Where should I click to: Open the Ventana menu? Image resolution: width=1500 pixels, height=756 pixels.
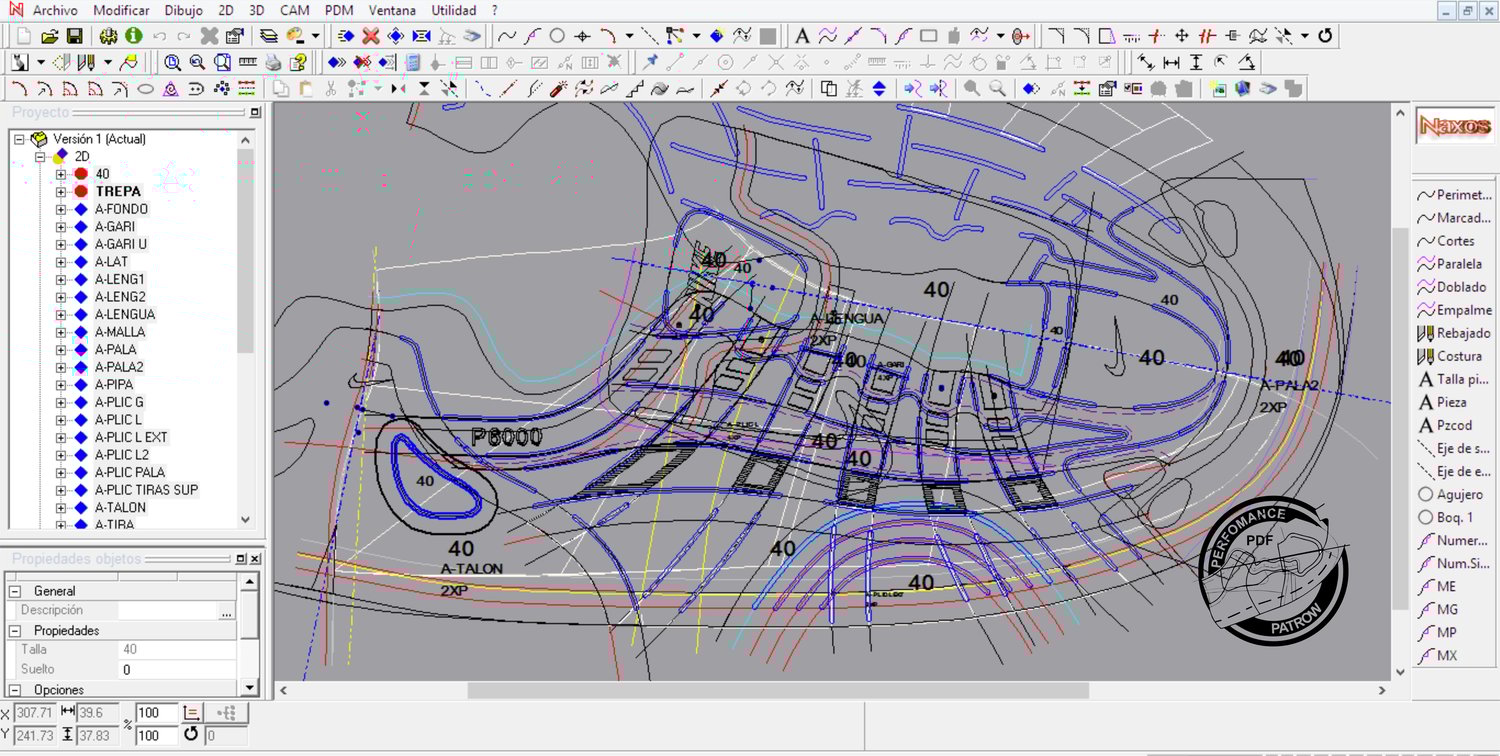coord(392,10)
